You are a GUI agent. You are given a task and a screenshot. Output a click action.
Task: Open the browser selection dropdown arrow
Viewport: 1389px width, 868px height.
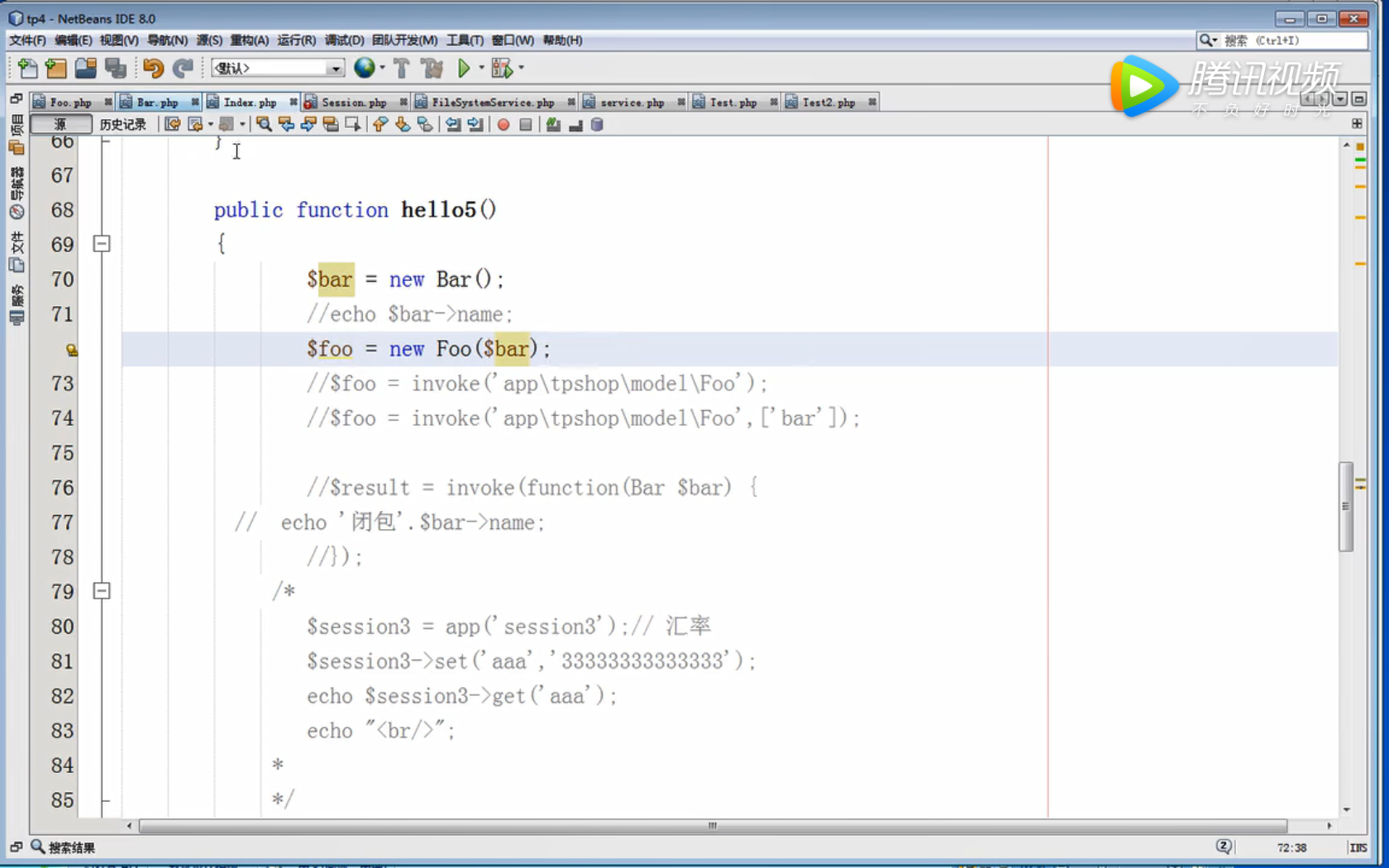tap(382, 69)
